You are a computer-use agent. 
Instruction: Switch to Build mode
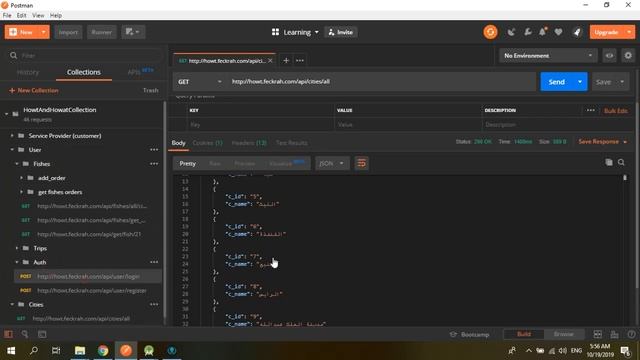[524, 334]
